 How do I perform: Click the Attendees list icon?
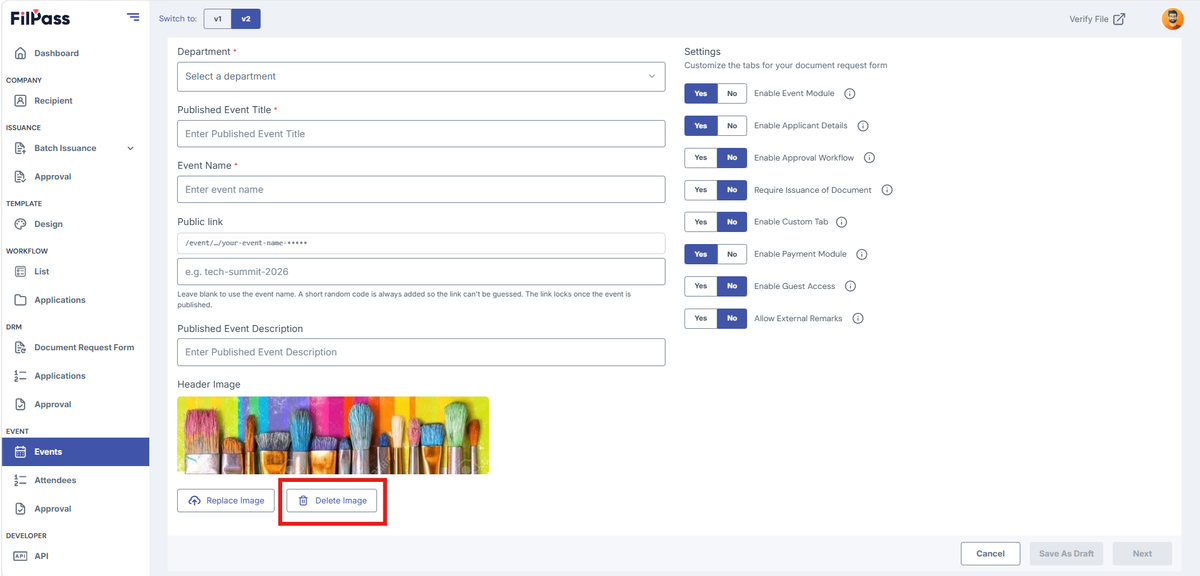[x=20, y=480]
